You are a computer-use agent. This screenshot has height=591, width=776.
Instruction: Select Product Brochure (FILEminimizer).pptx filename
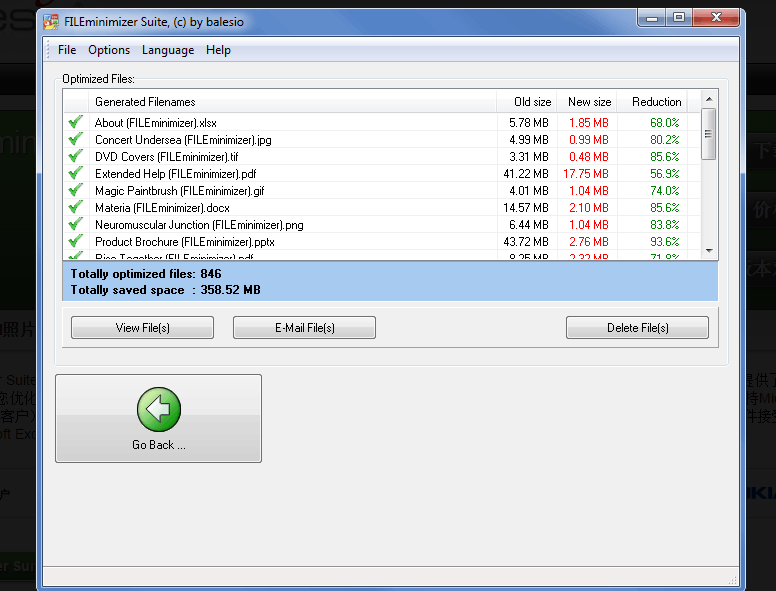point(185,242)
